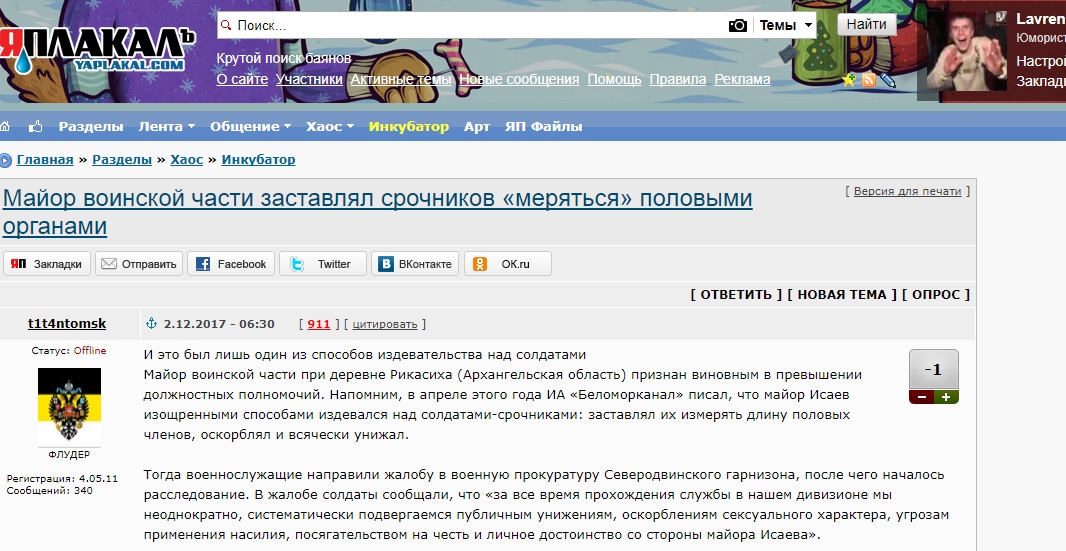The height and width of the screenshot is (551, 1066).
Task: Click the ОТВЕТИТЬ reply link
Action: click(x=736, y=294)
